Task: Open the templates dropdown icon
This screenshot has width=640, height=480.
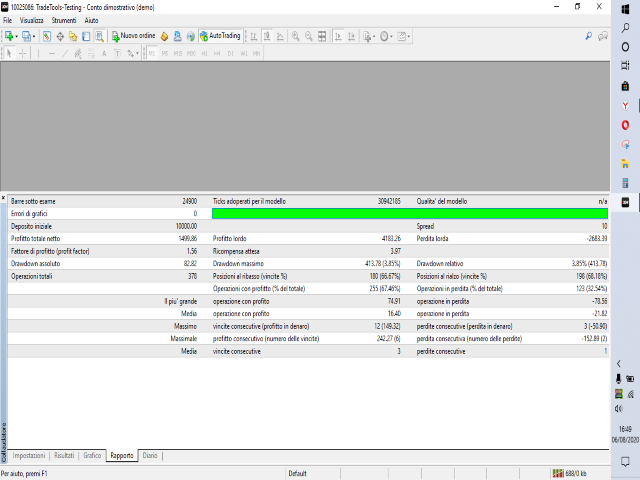Action: pyautogui.click(x=403, y=36)
